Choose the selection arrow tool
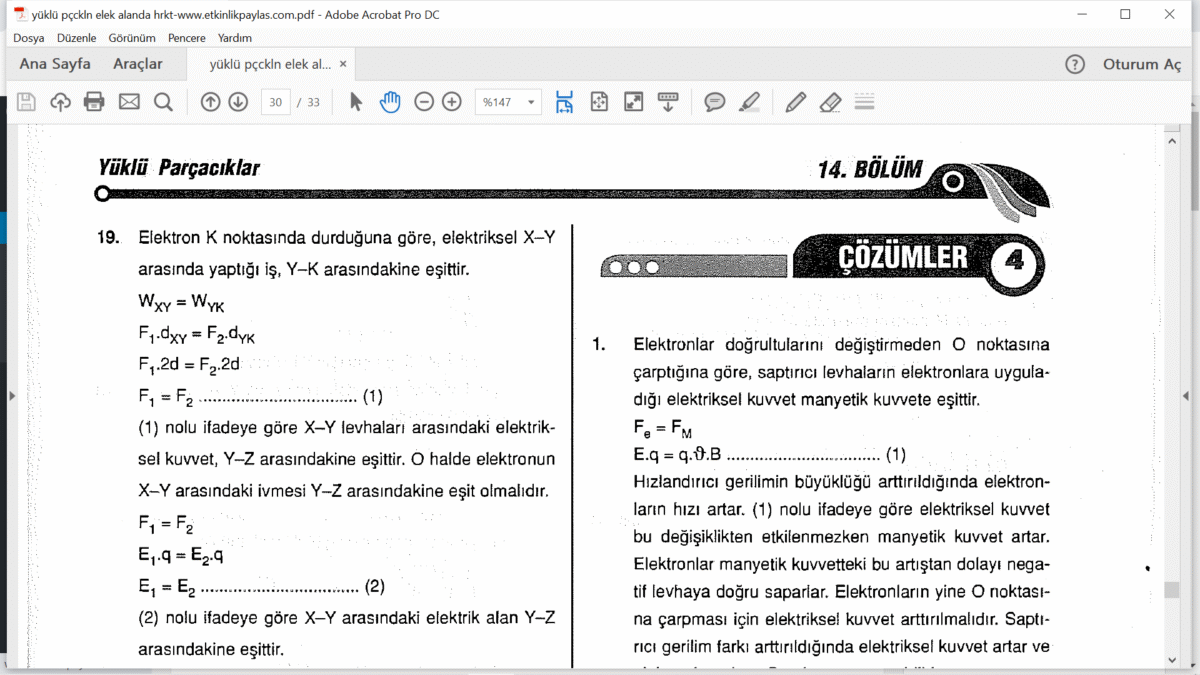This screenshot has height=675, width=1200. click(355, 102)
